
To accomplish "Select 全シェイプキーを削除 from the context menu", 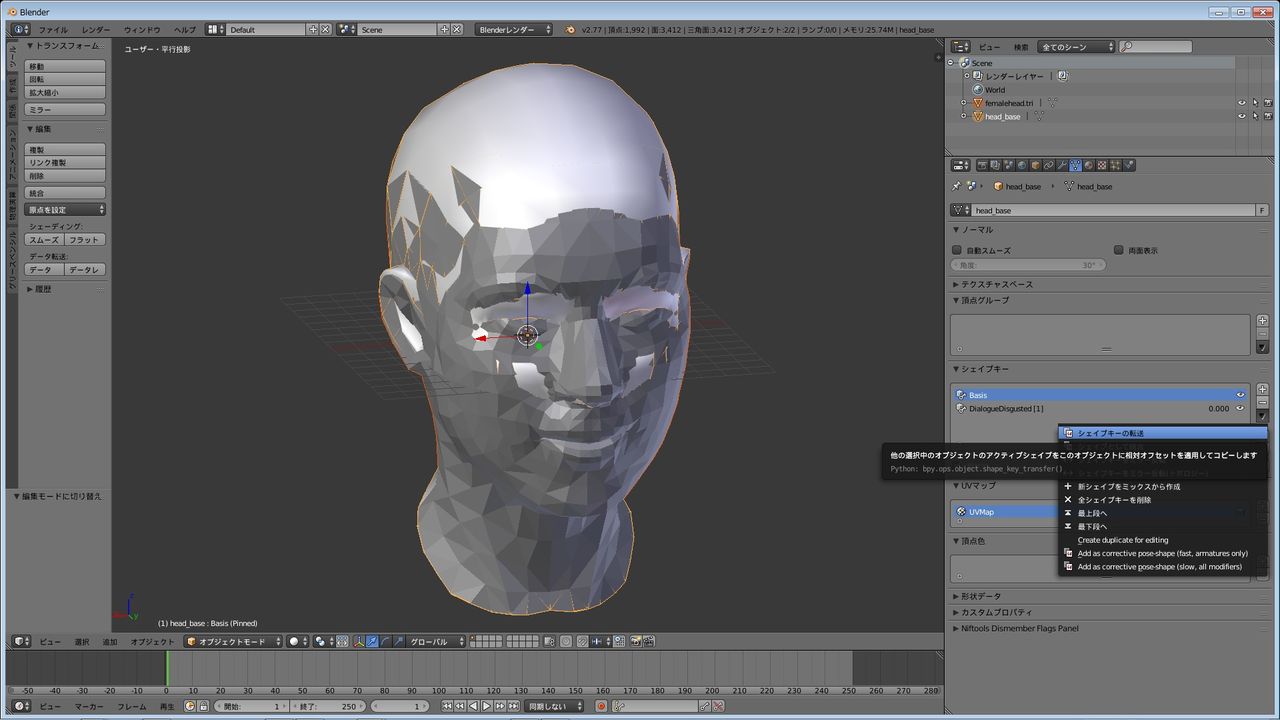I will coord(1114,500).
